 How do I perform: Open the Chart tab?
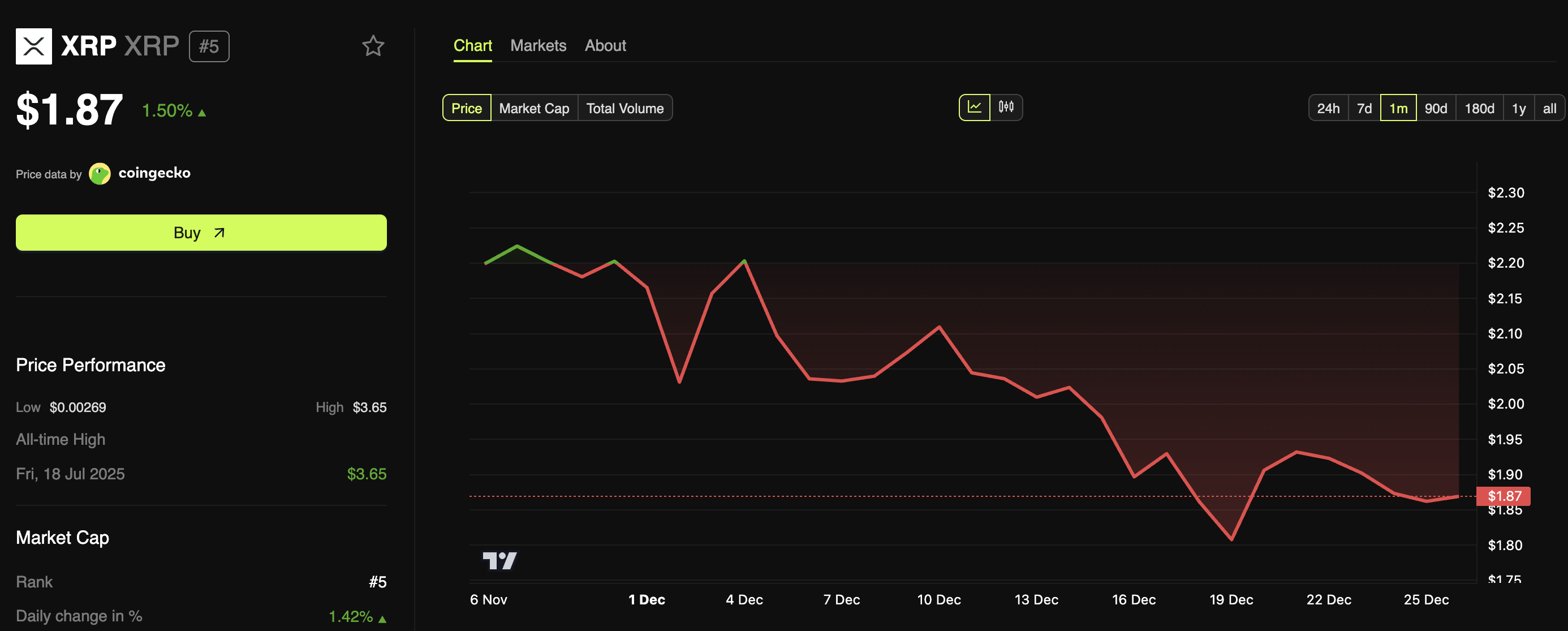click(x=472, y=46)
